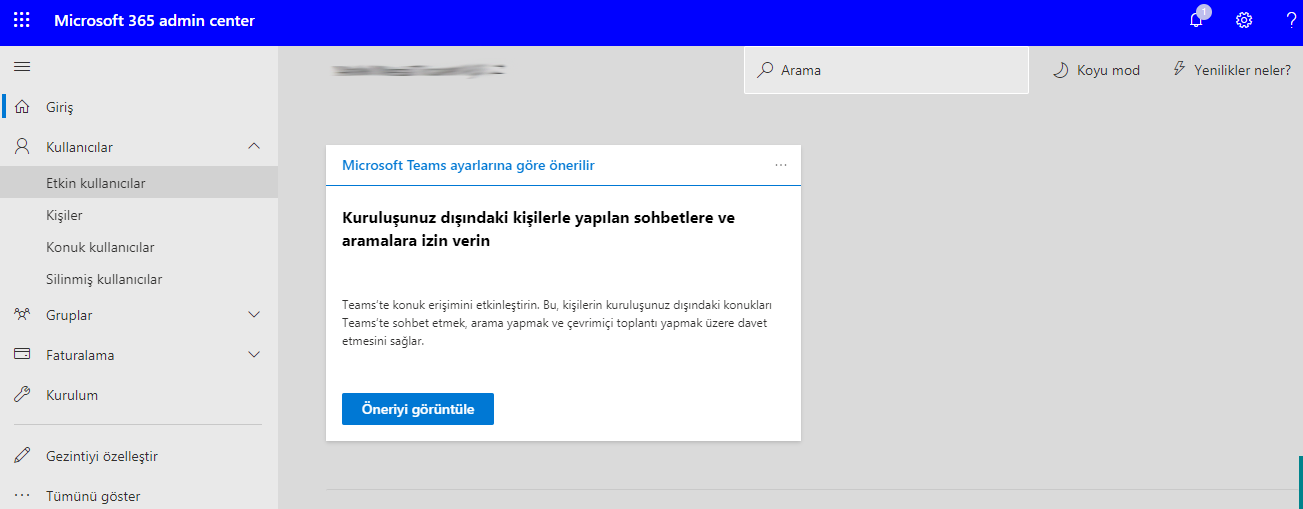Click the Giriş home icon
1303x509 pixels.
[22, 107]
